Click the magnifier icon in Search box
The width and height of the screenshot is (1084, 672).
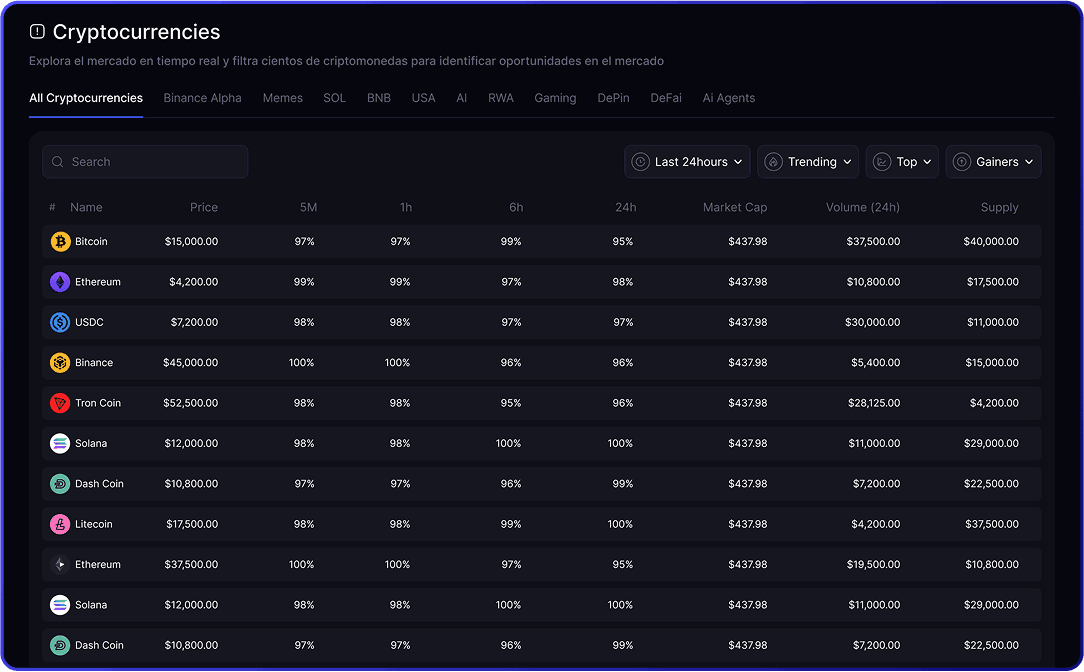(x=57, y=162)
